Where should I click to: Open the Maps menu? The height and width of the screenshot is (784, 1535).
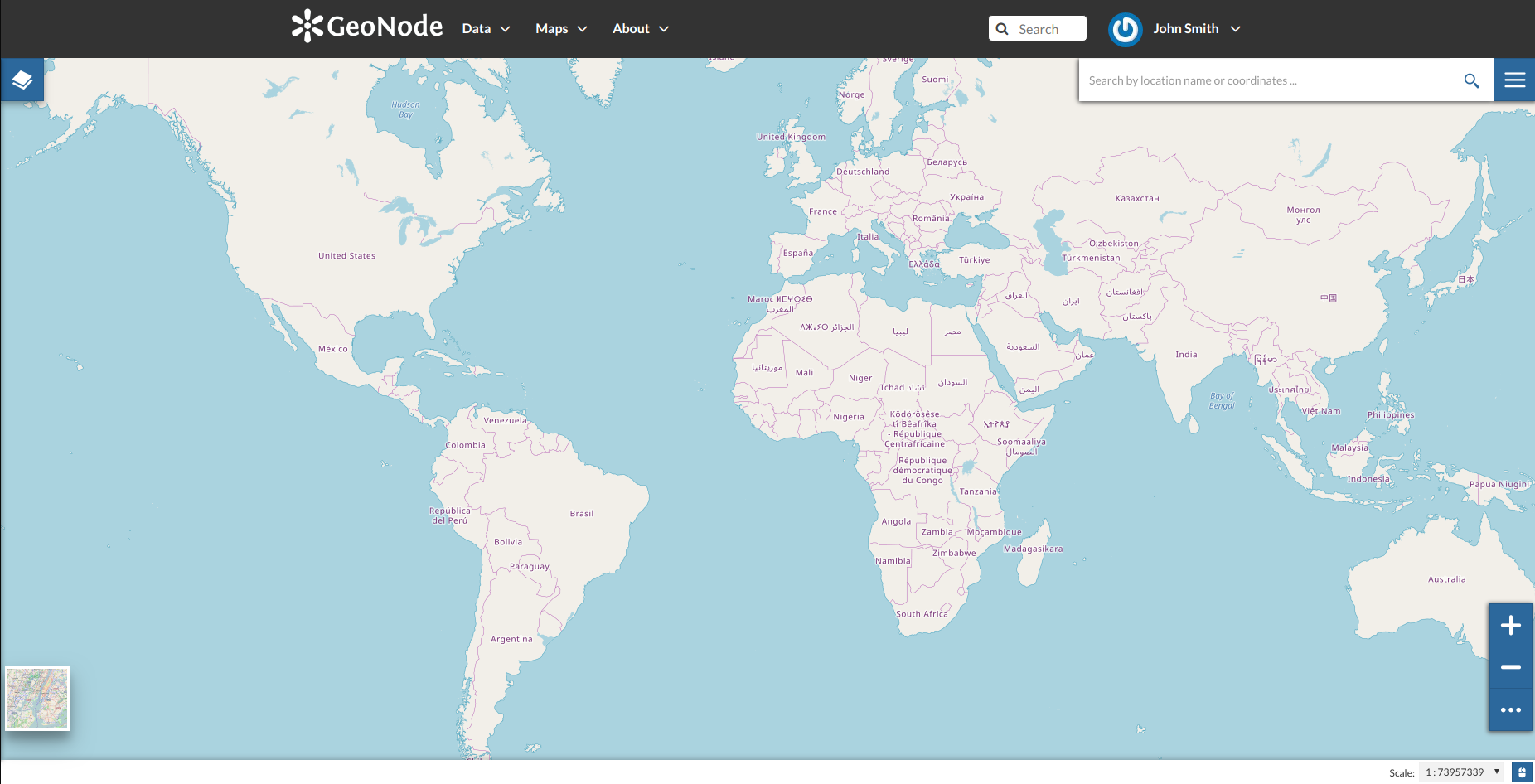[561, 29]
